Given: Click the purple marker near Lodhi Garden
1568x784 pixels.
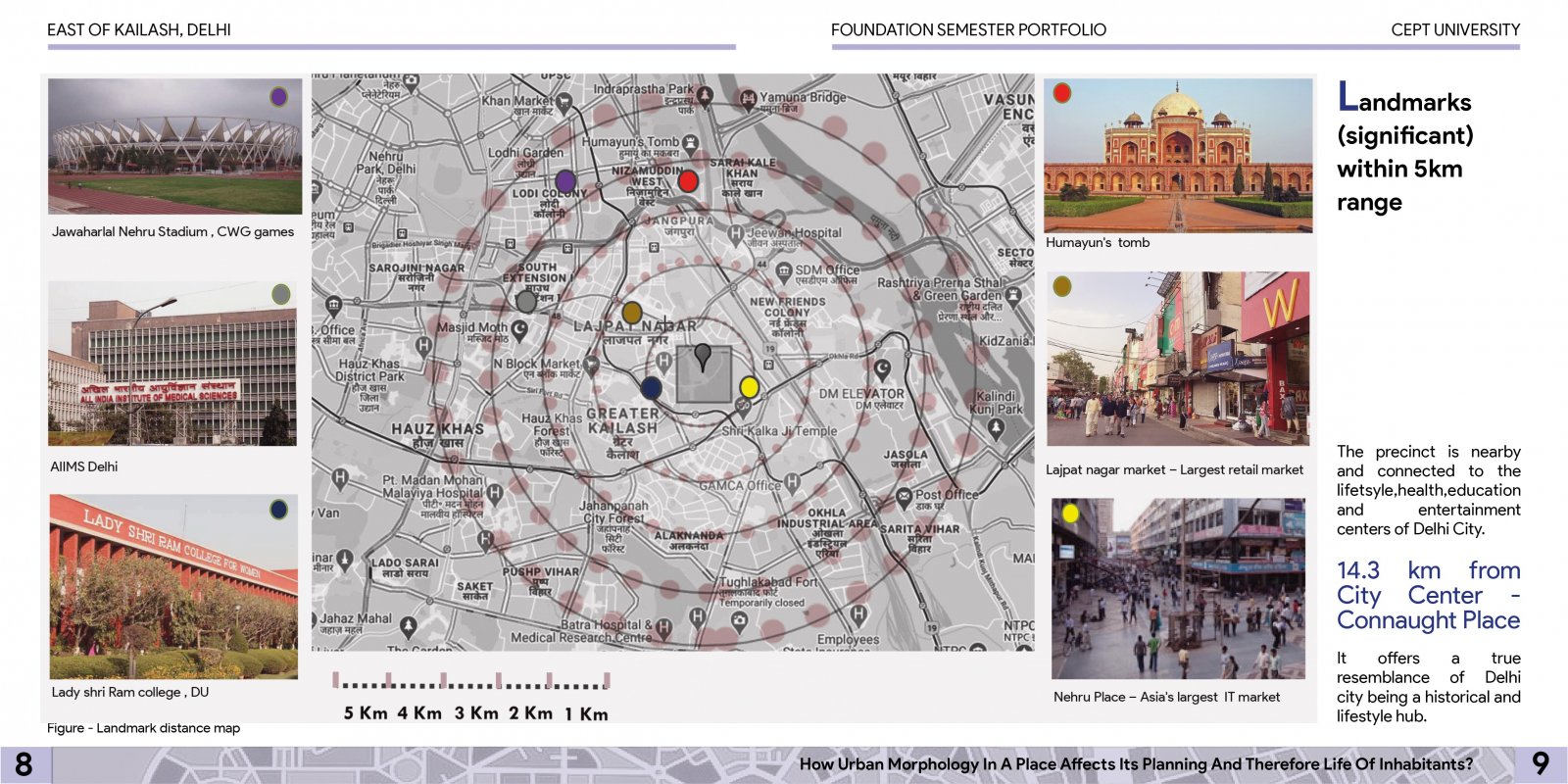Looking at the screenshot, I should coord(565,180).
